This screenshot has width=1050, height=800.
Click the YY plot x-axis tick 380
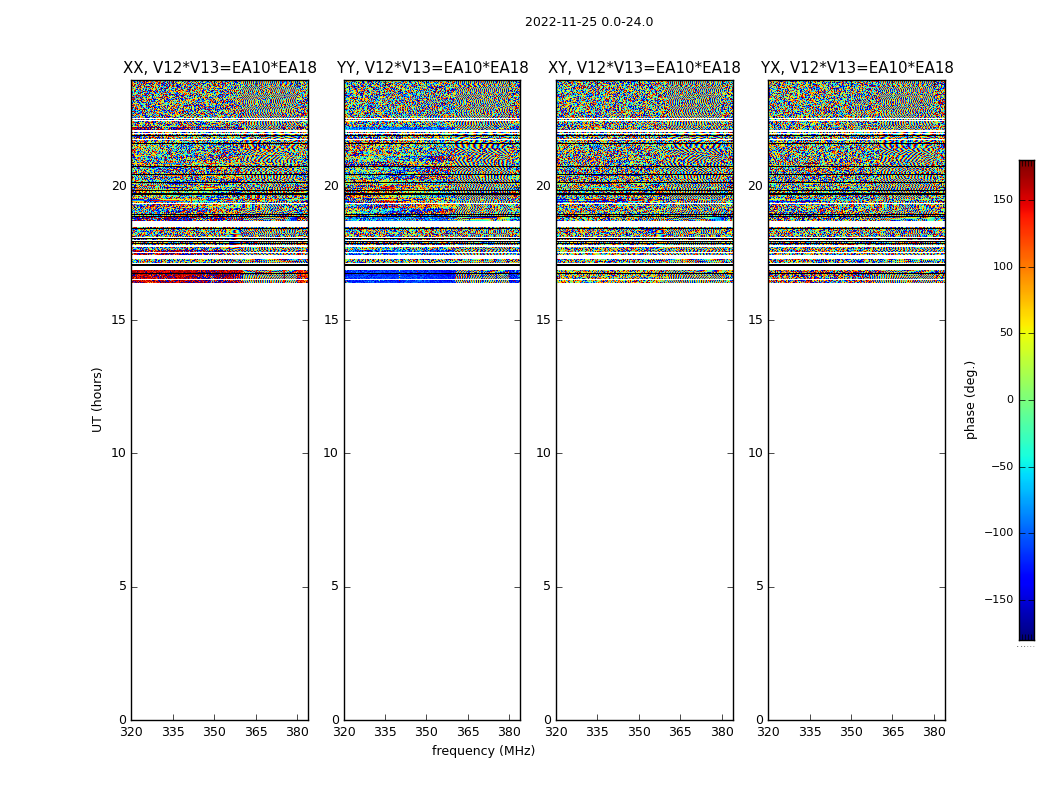pyautogui.click(x=510, y=732)
